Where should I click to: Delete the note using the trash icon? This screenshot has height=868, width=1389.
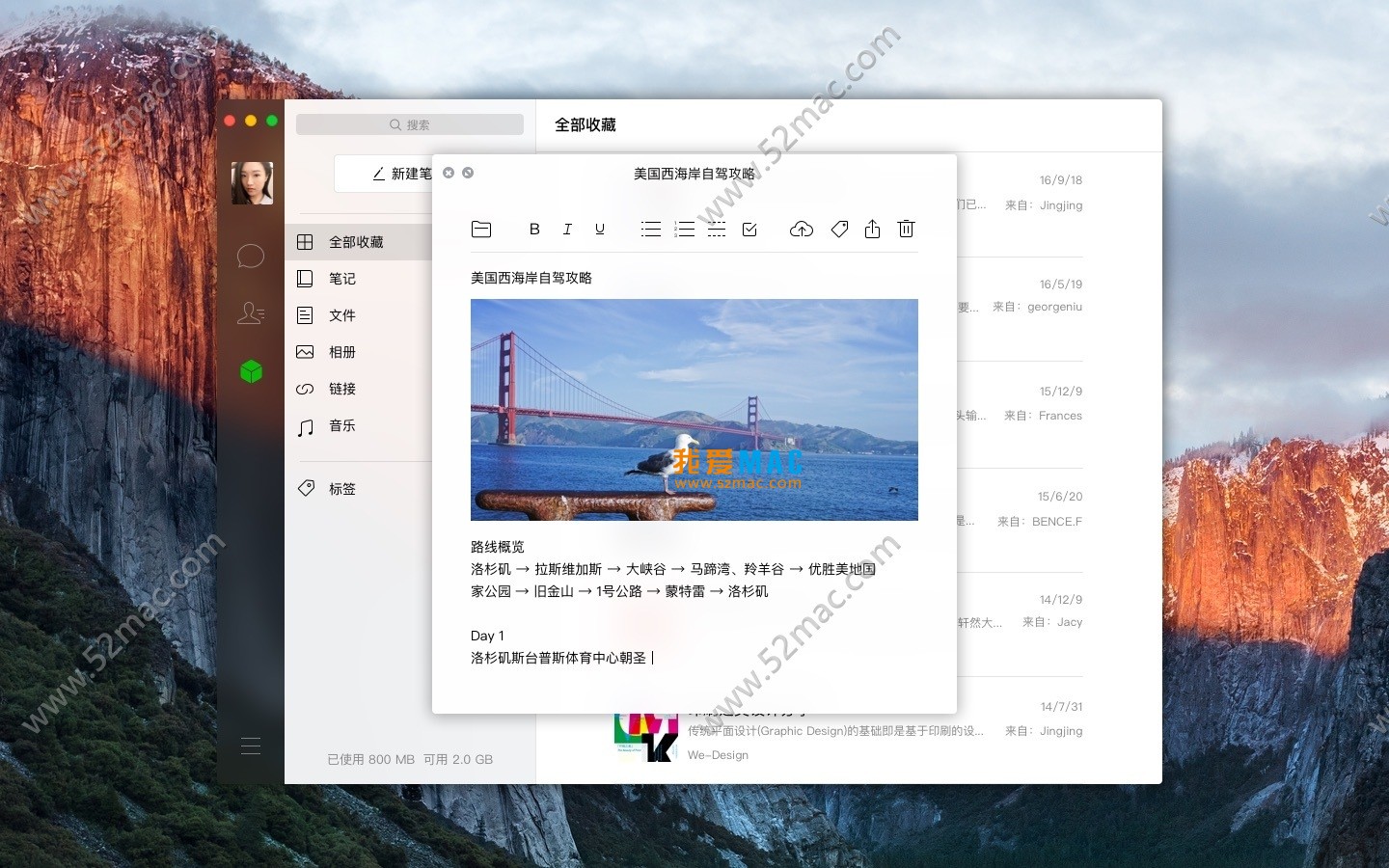click(x=906, y=229)
